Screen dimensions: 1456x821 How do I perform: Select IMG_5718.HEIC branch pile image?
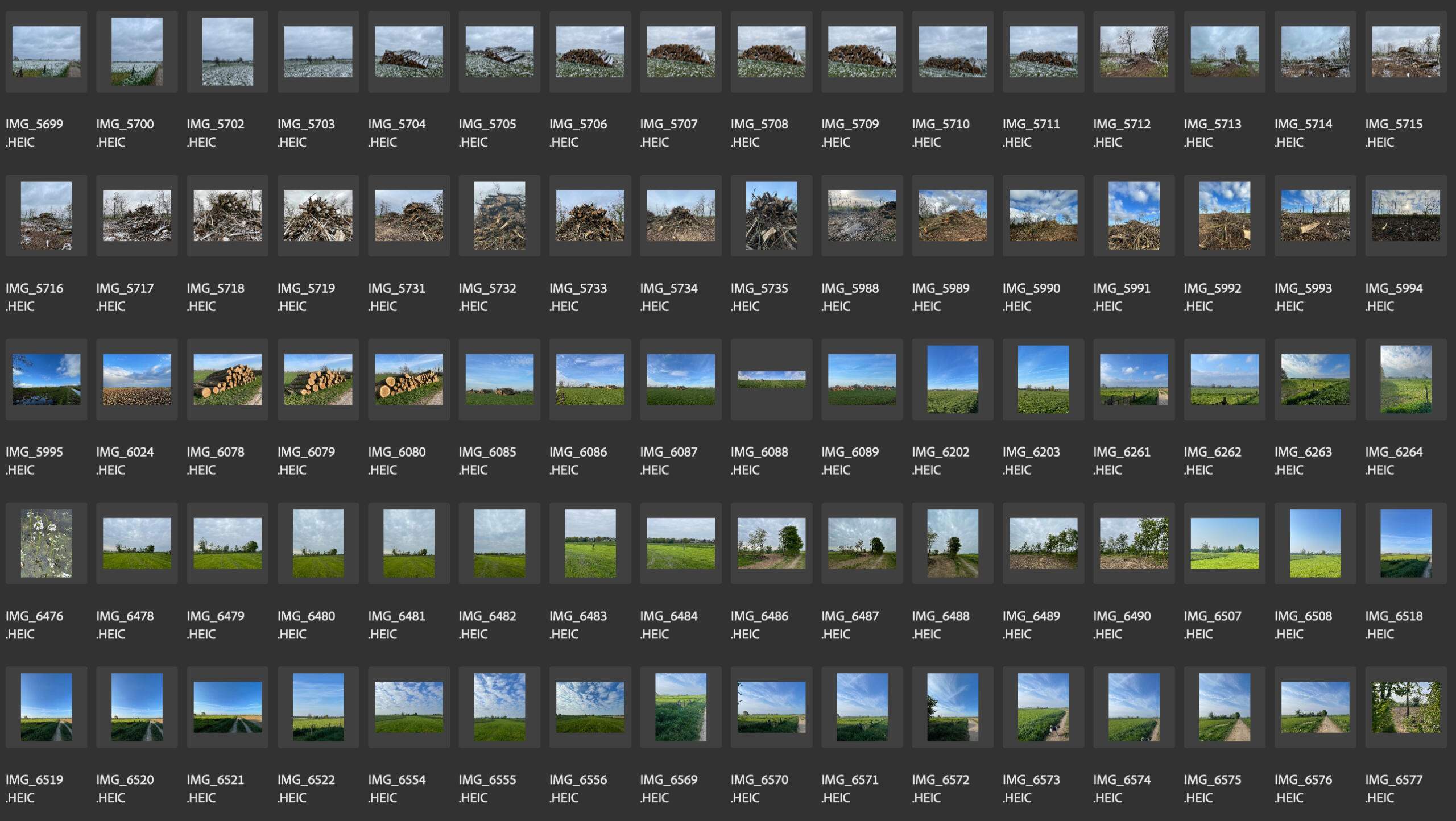click(227, 215)
